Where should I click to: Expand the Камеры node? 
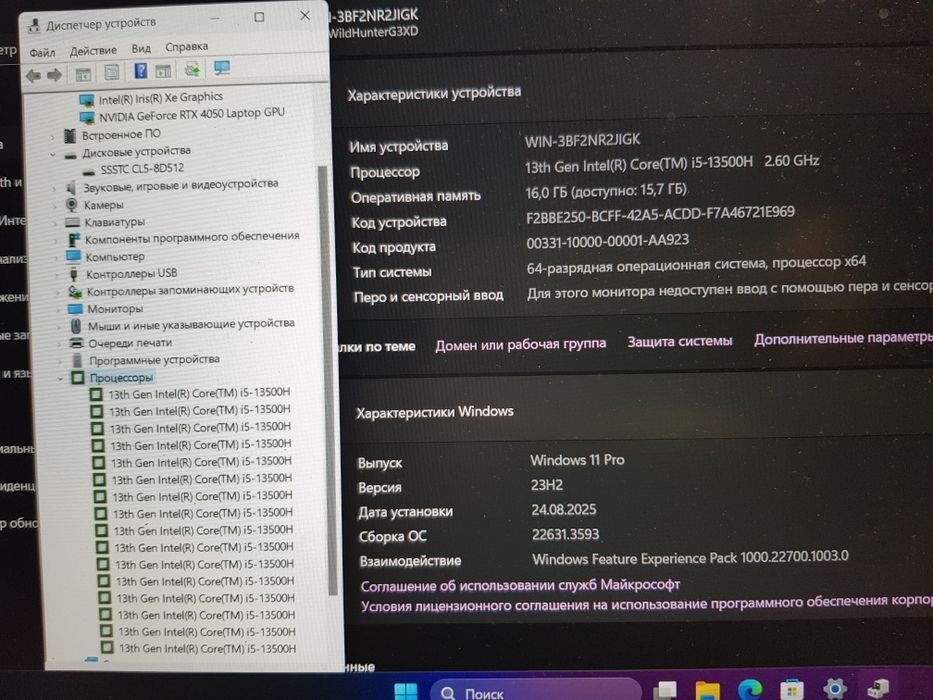pos(55,206)
